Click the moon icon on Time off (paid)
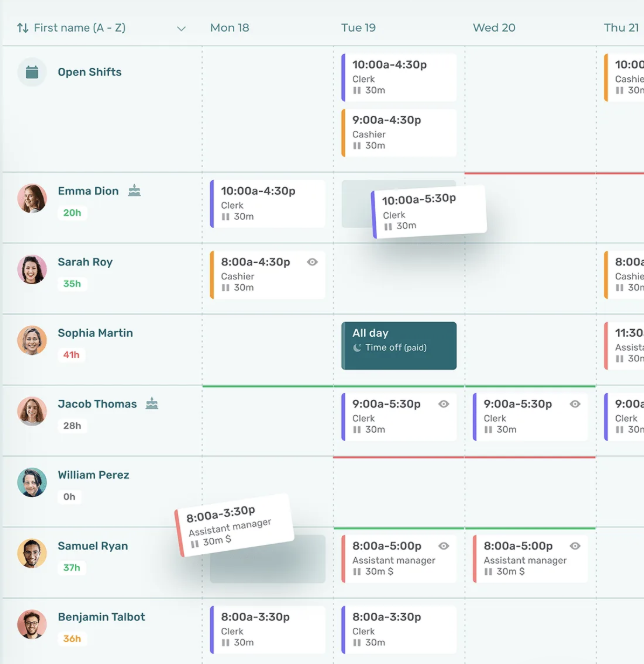The width and height of the screenshot is (644, 664). [x=357, y=348]
